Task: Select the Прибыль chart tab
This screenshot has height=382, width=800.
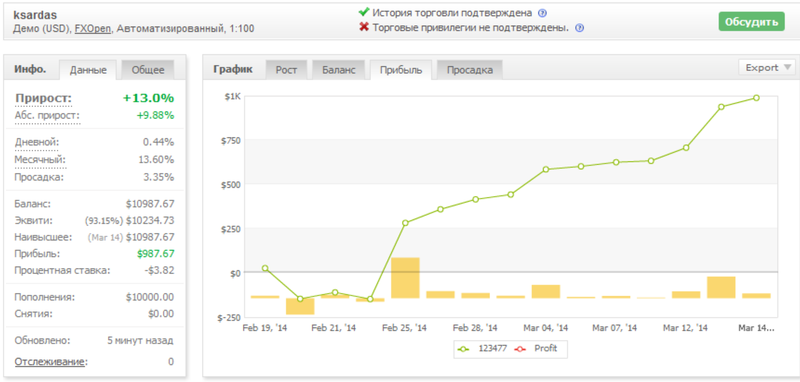Action: click(401, 70)
